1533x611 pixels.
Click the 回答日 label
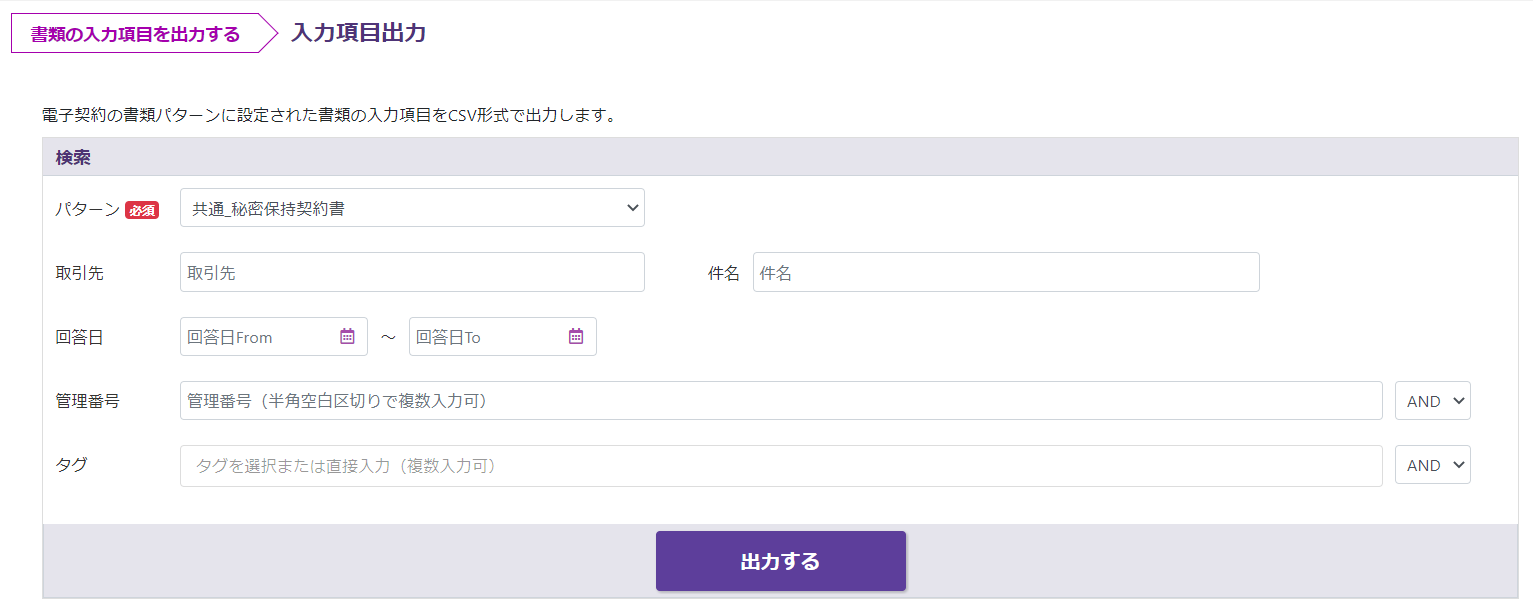point(80,337)
